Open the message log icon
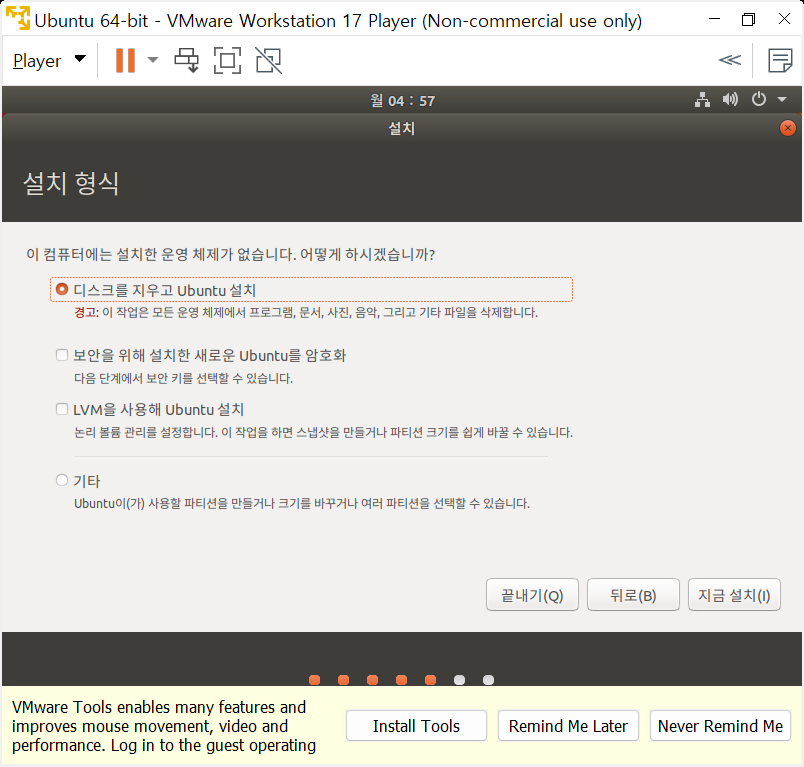The image size is (804, 767). pos(780,60)
